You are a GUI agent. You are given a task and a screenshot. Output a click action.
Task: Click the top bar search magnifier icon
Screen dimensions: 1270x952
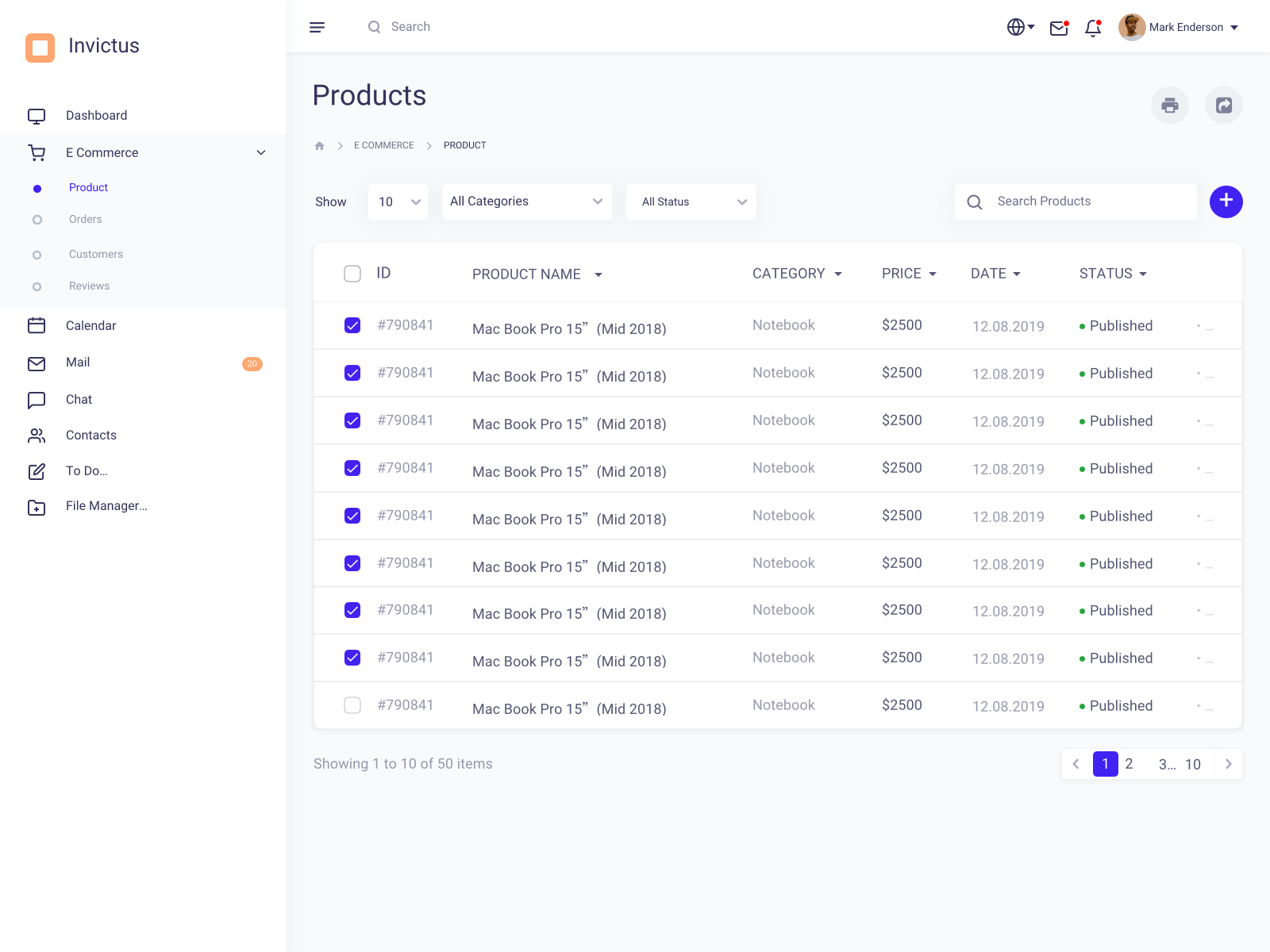coord(374,27)
